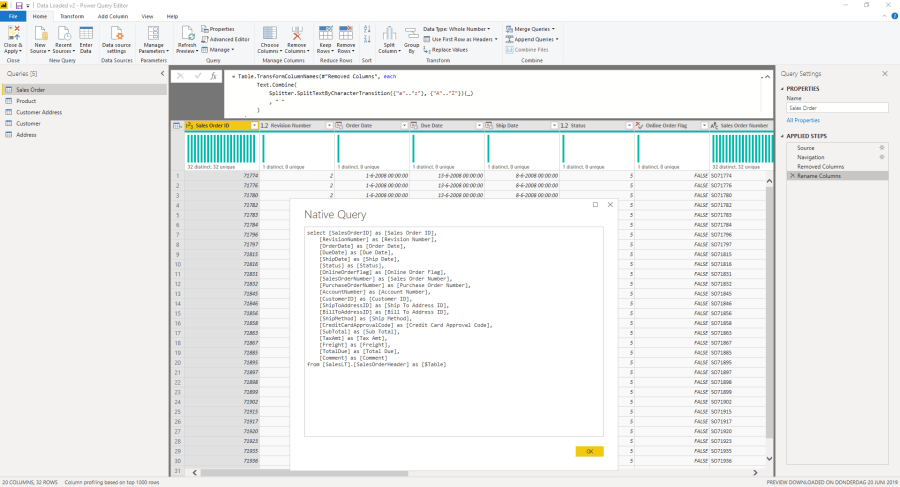The height and width of the screenshot is (487, 900).
Task: Click the Enter Data icon
Action: click(86, 35)
